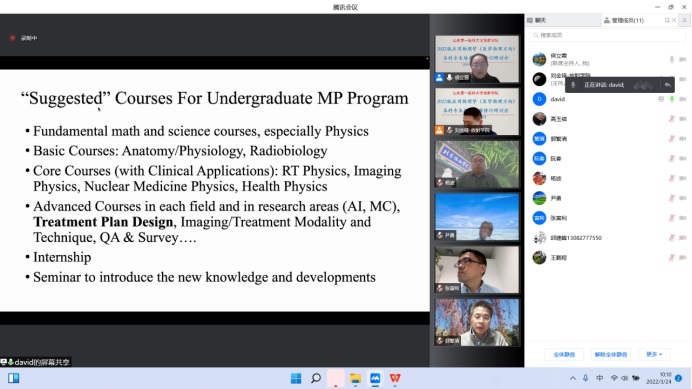The height and width of the screenshot is (389, 692).
Task: Close the 管理成员 members panel
Action: point(674,20)
